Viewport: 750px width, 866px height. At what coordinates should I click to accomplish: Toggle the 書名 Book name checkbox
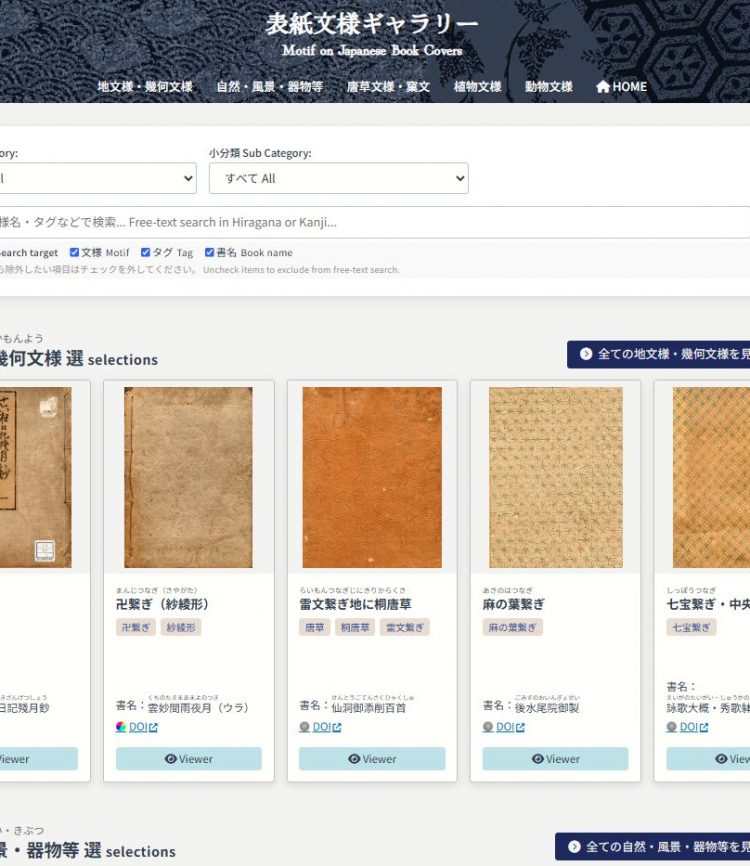209,252
